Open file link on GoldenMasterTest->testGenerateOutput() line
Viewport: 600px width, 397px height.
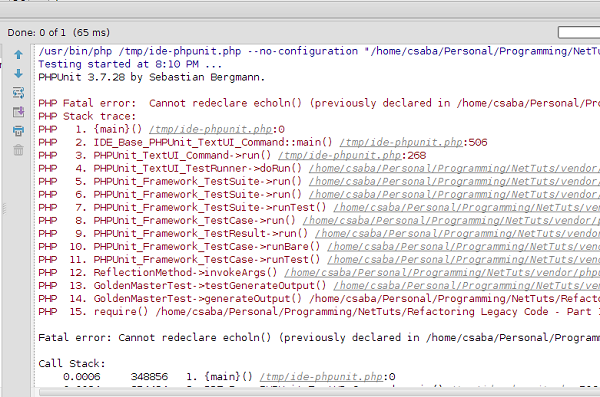coord(466,286)
